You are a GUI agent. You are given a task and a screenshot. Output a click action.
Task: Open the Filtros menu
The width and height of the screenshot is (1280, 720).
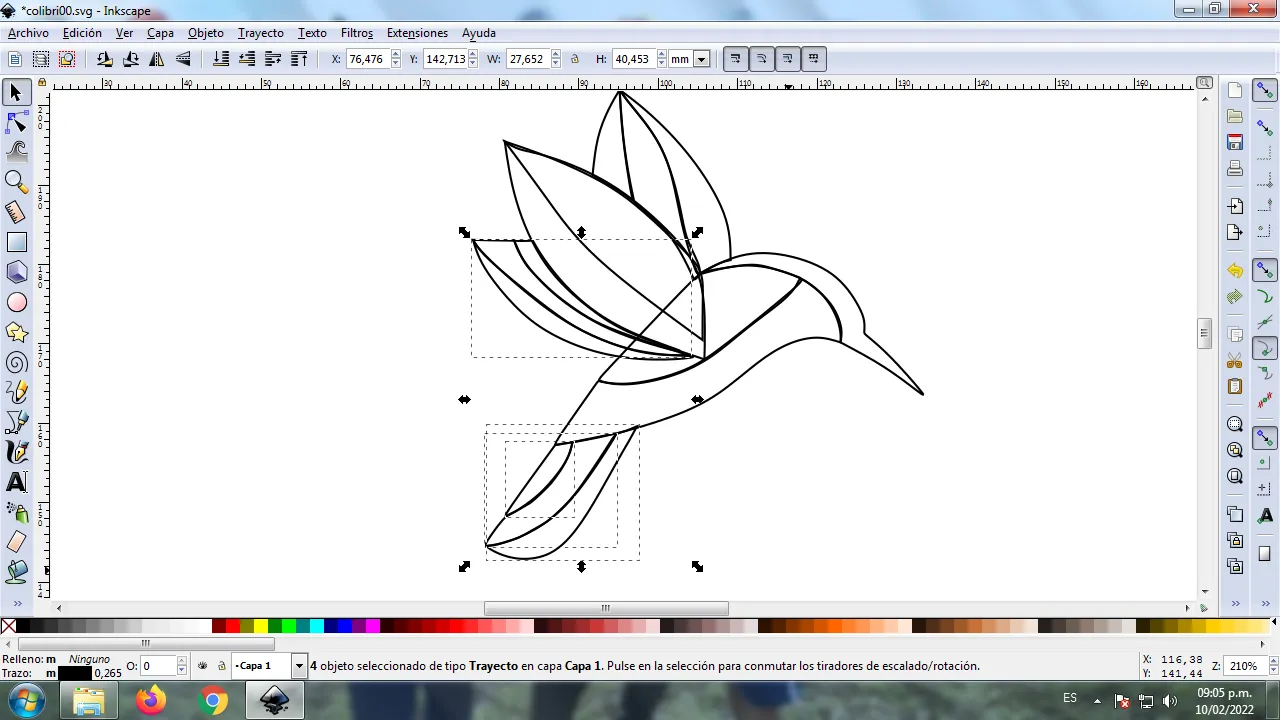[x=357, y=33]
